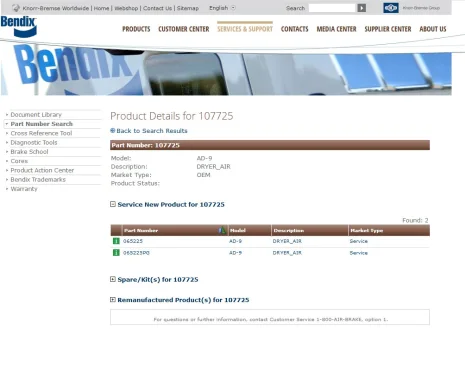Click the AD-9 model value in details

(204, 158)
